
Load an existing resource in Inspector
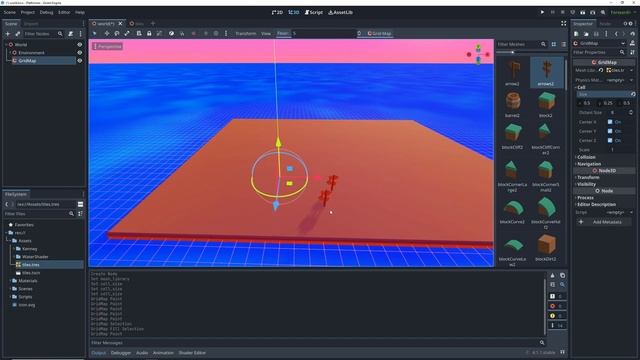pyautogui.click(x=586, y=33)
